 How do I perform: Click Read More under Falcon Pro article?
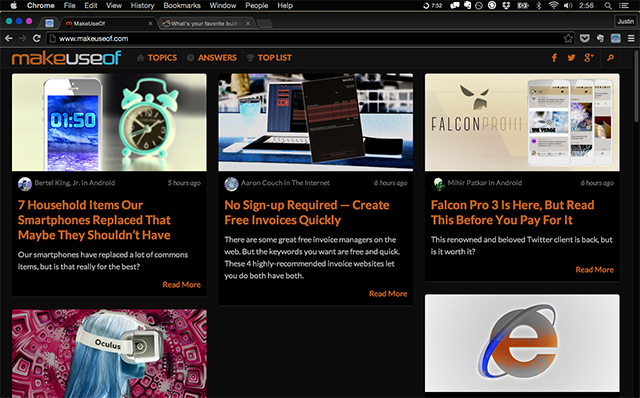(x=595, y=270)
